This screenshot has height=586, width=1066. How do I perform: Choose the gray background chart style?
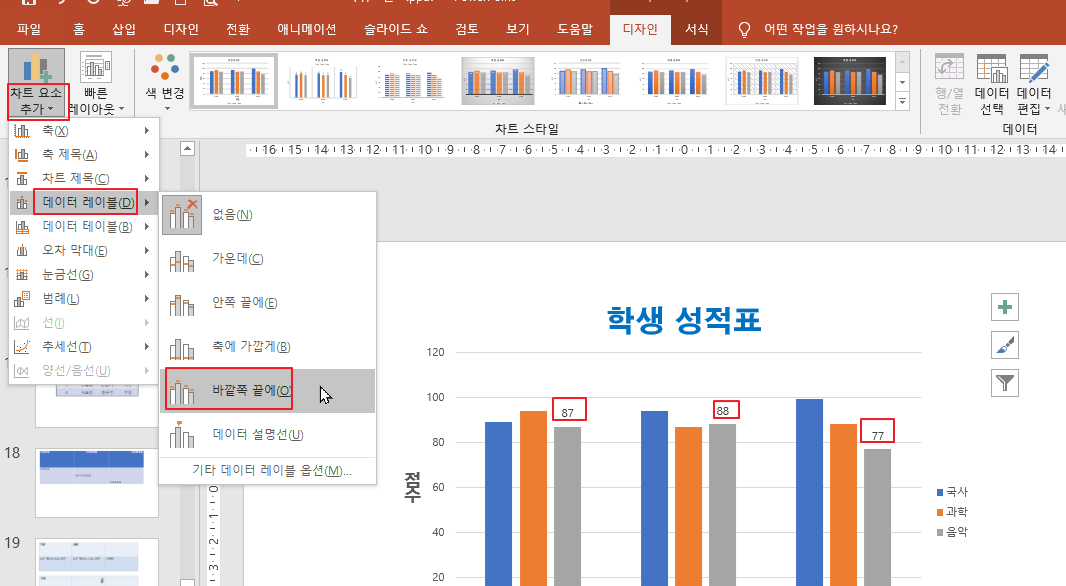[498, 82]
